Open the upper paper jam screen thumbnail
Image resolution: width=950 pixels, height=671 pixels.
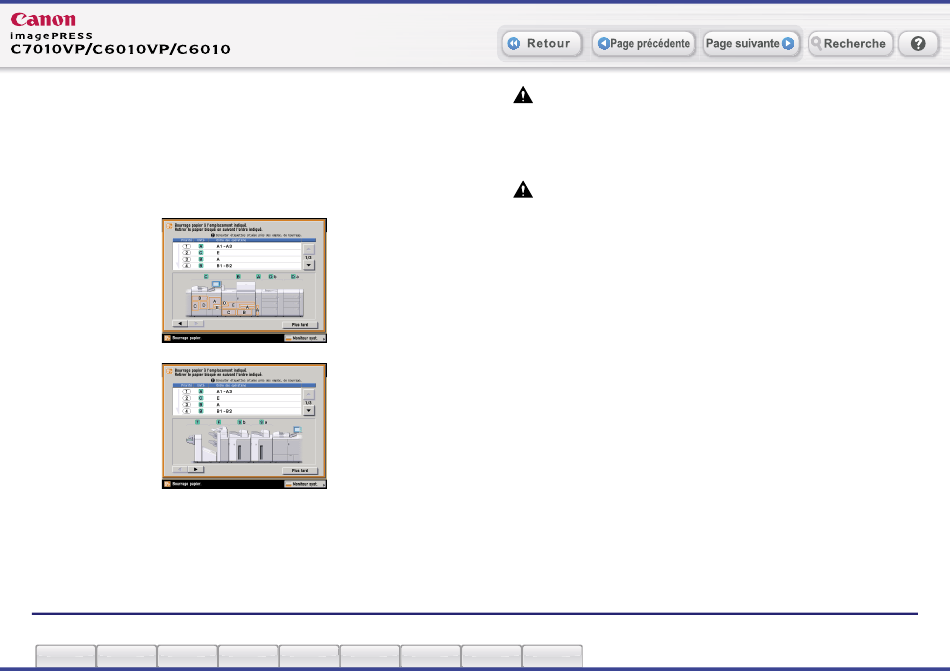coord(245,281)
